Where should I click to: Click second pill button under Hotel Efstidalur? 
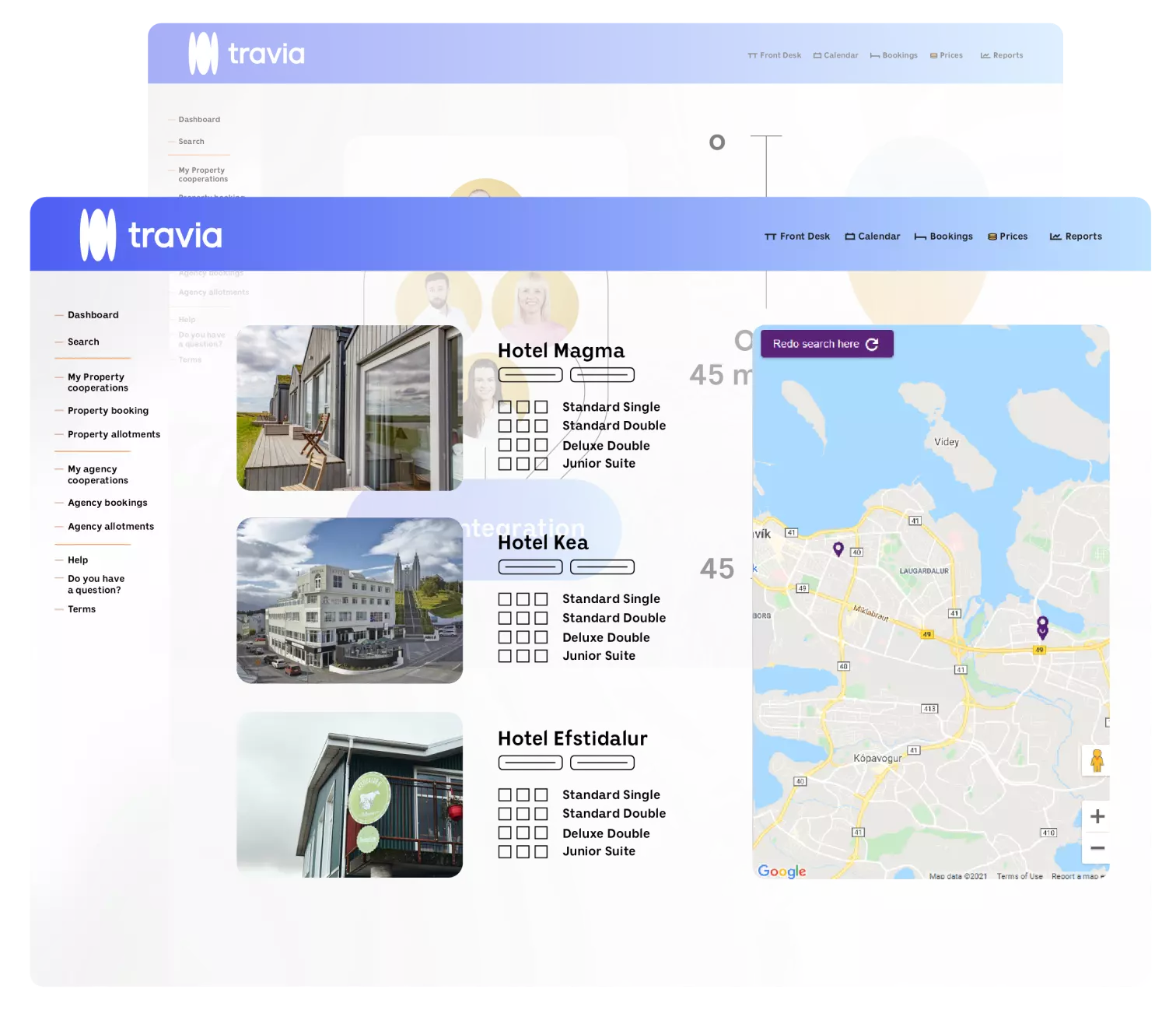click(603, 763)
